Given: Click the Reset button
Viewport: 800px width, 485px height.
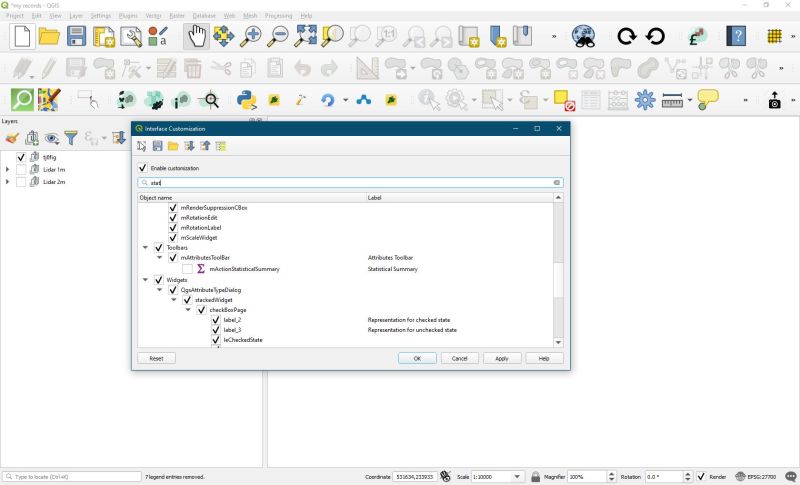Looking at the screenshot, I should [x=156, y=358].
